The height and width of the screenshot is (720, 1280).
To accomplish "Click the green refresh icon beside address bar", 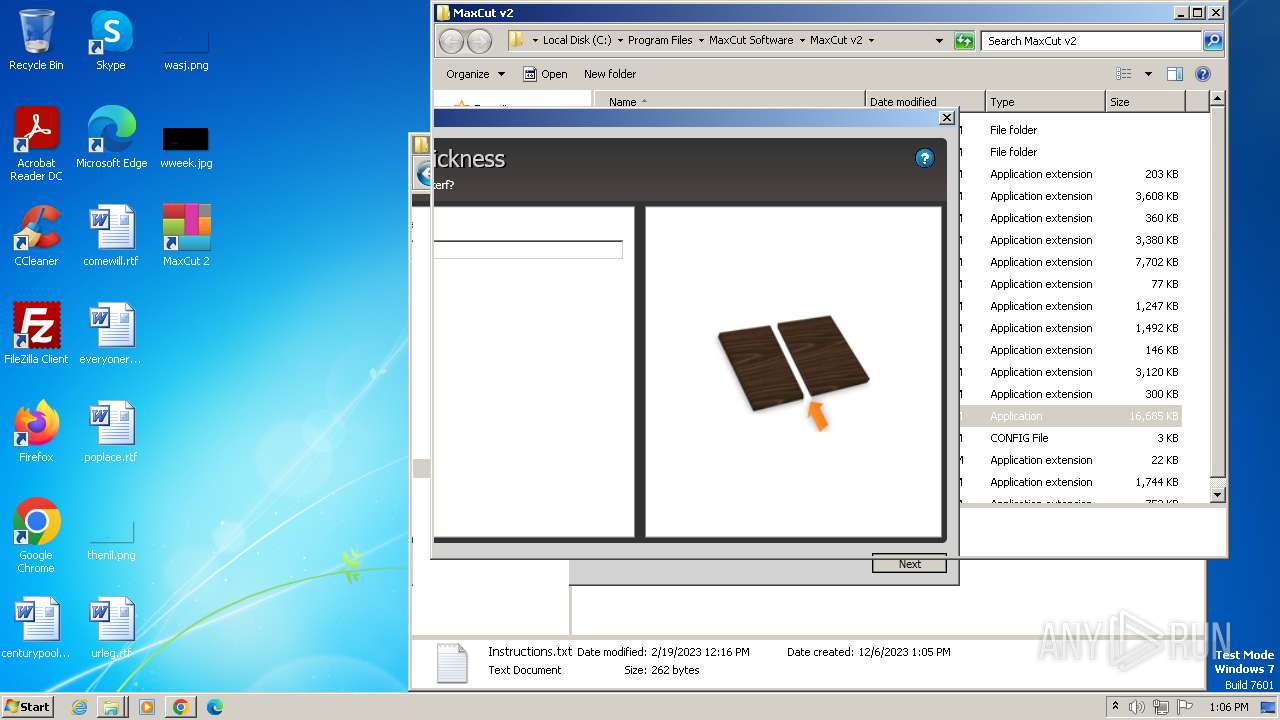I will click(964, 41).
